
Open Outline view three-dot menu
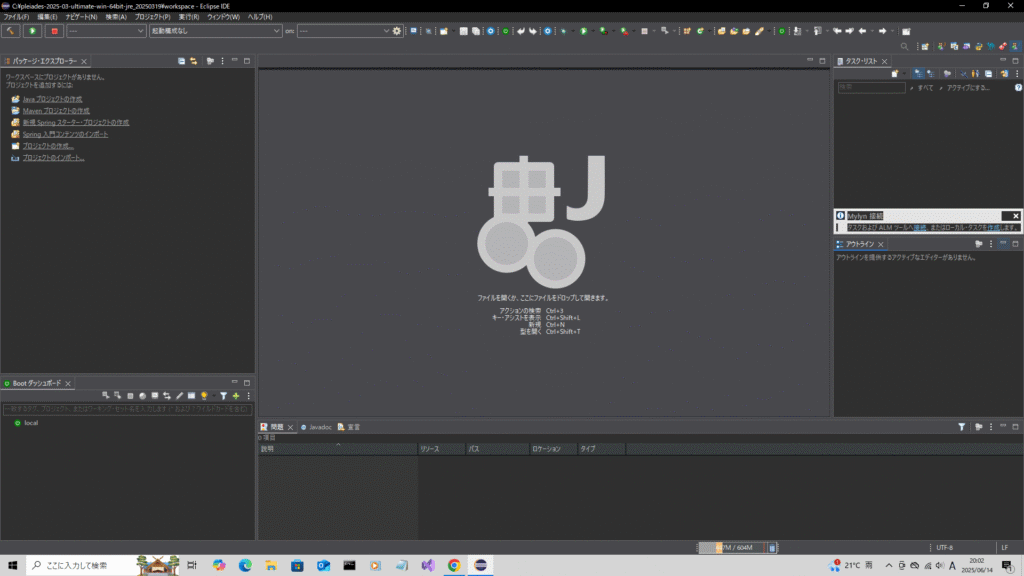click(x=991, y=244)
